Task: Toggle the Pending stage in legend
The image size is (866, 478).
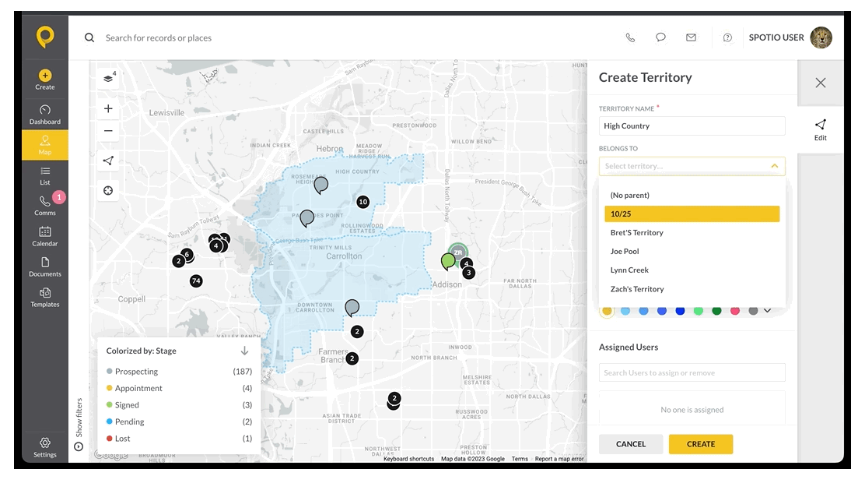Action: (x=179, y=422)
